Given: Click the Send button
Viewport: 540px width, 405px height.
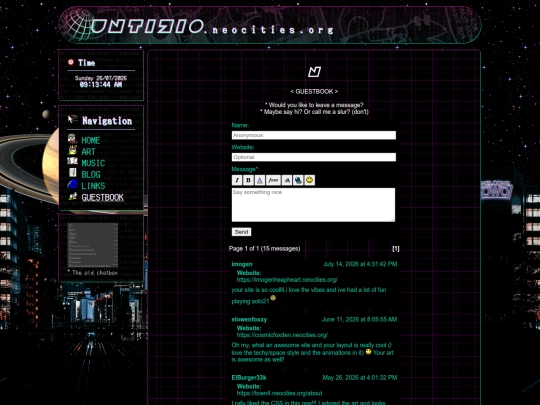Looking at the screenshot, I should (241, 232).
